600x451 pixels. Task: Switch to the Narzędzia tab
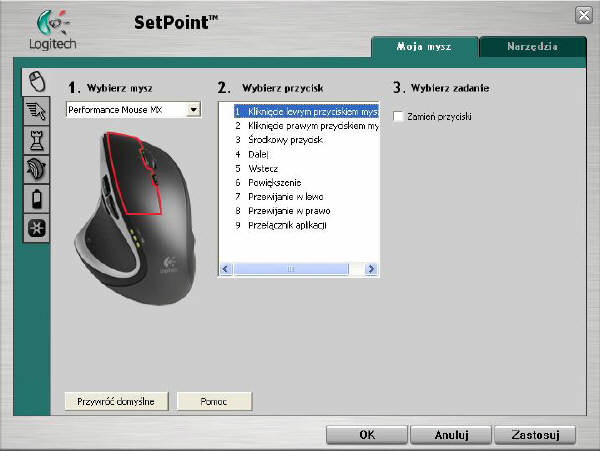(532, 47)
